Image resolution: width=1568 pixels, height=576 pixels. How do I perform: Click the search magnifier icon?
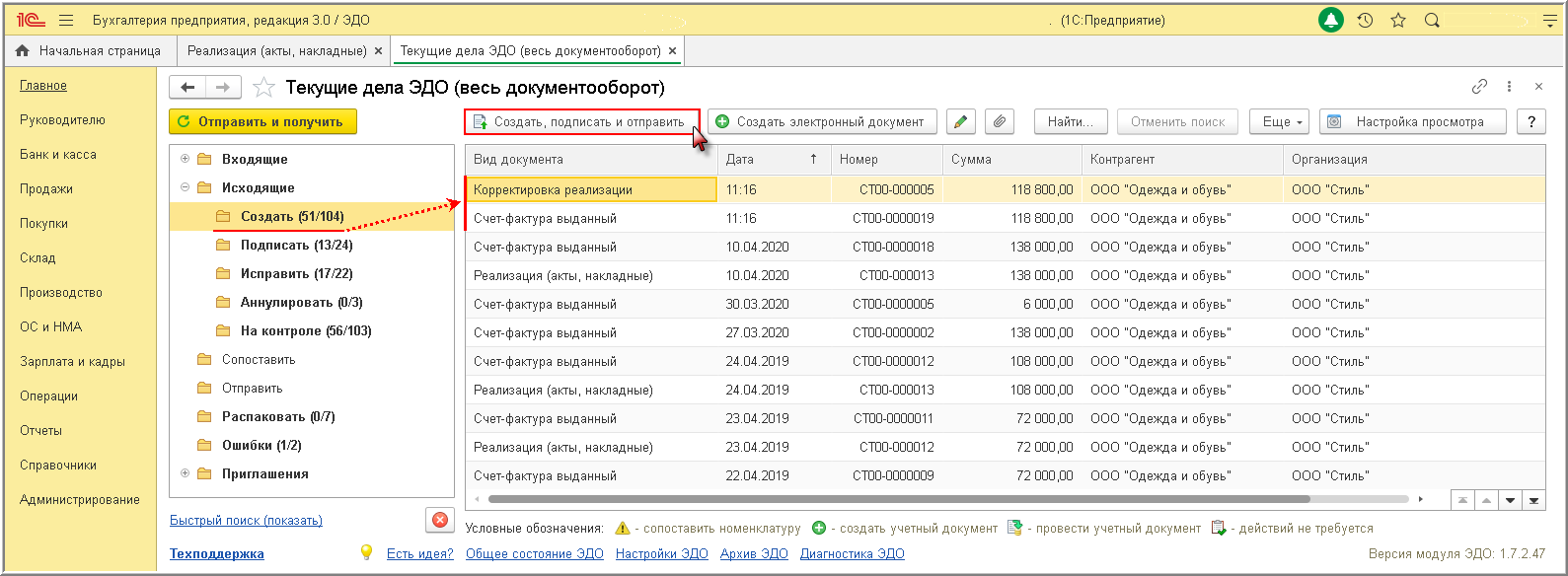point(1432,20)
